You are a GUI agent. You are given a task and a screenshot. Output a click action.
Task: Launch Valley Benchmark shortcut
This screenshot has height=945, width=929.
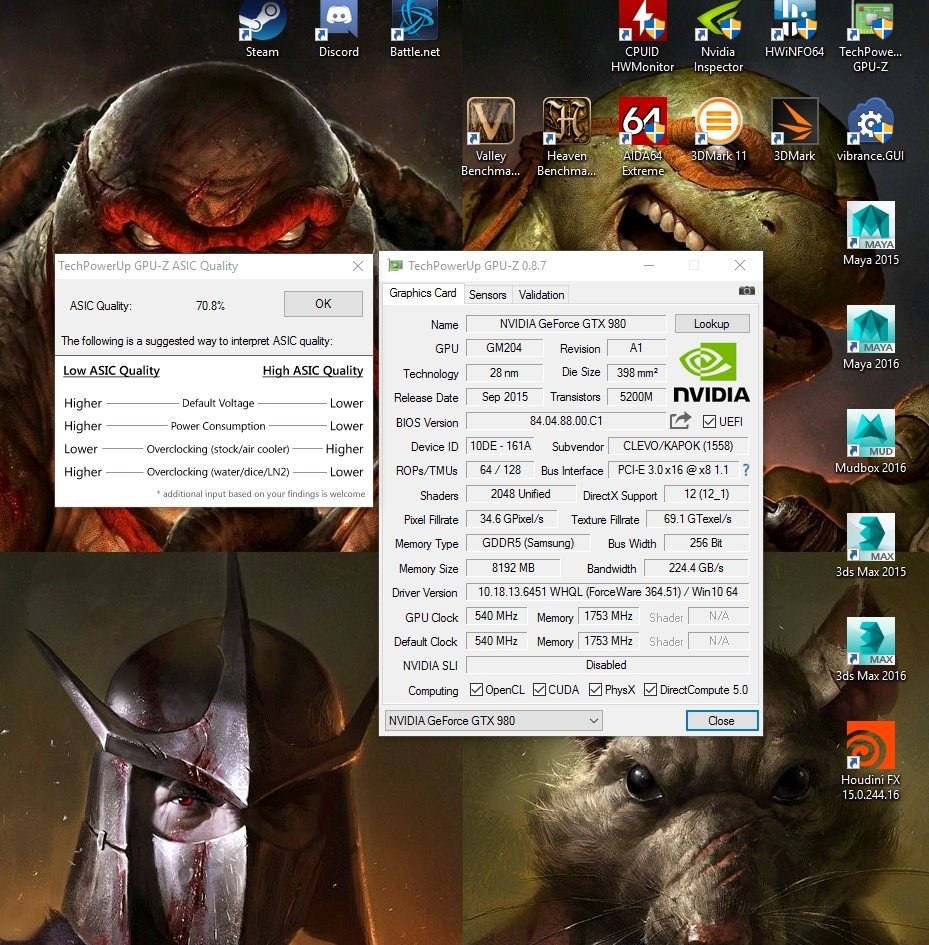pyautogui.click(x=490, y=137)
